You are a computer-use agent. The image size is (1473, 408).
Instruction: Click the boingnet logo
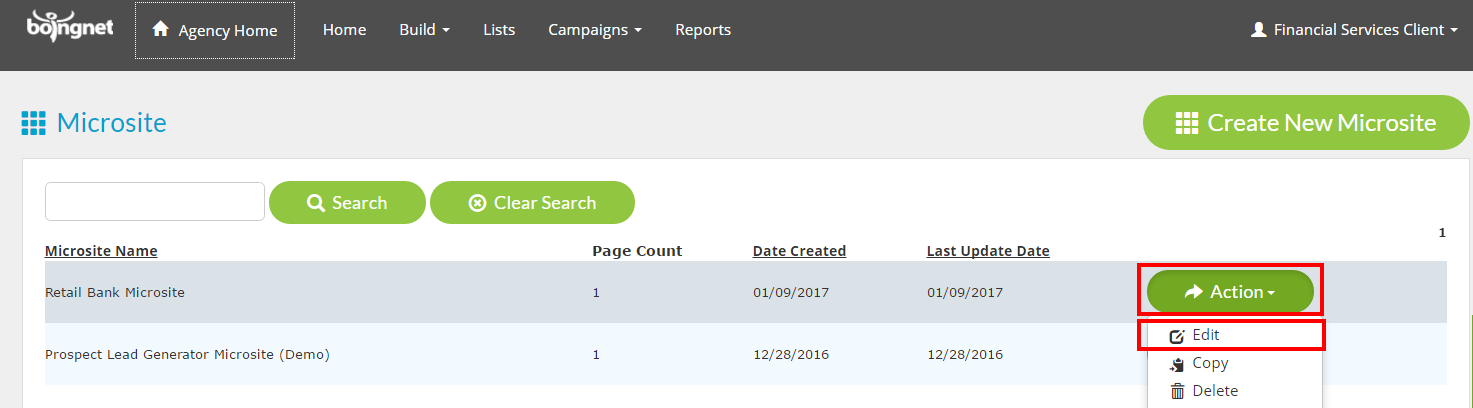(x=71, y=28)
